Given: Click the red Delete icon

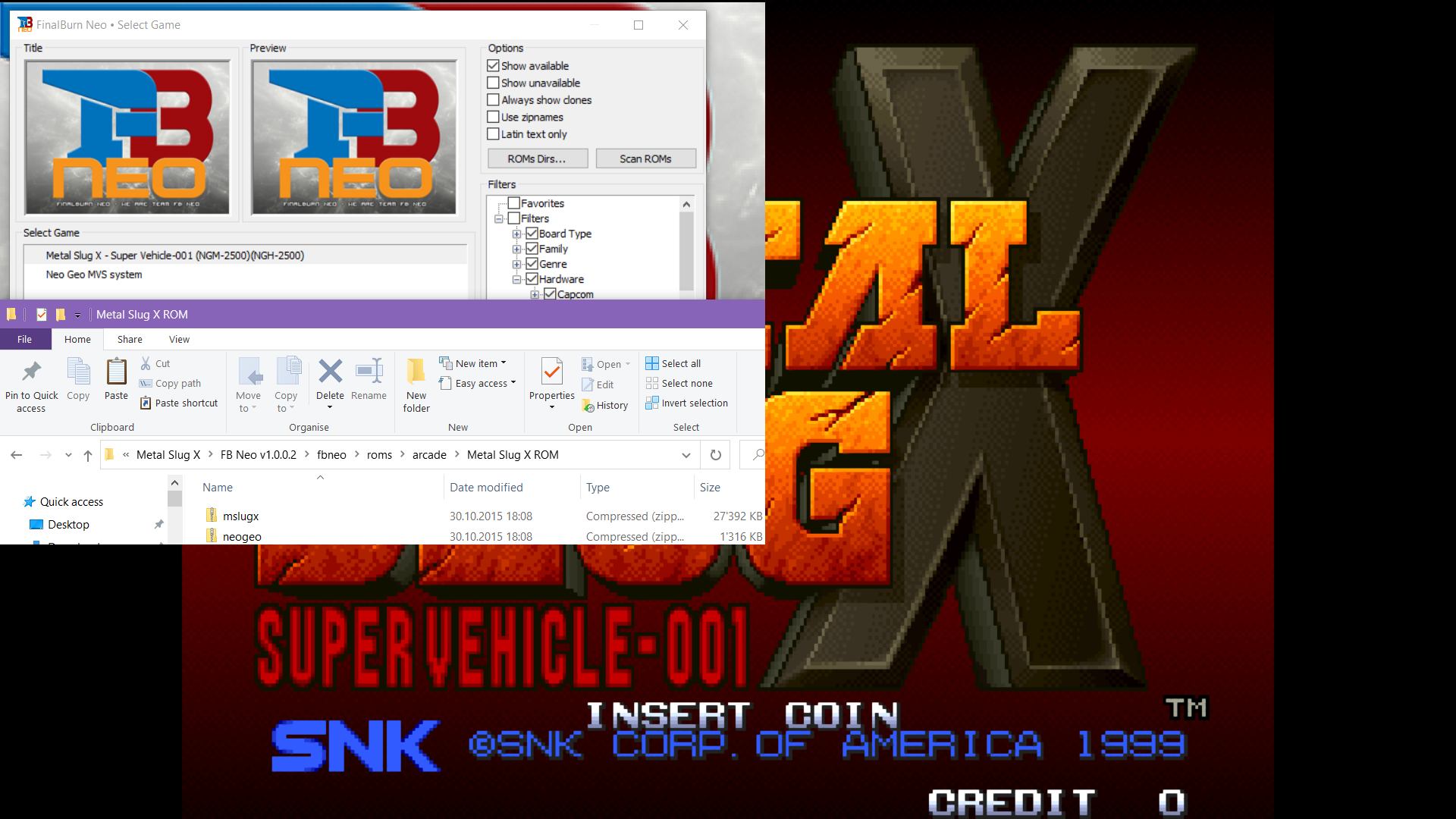Looking at the screenshot, I should coord(330,372).
